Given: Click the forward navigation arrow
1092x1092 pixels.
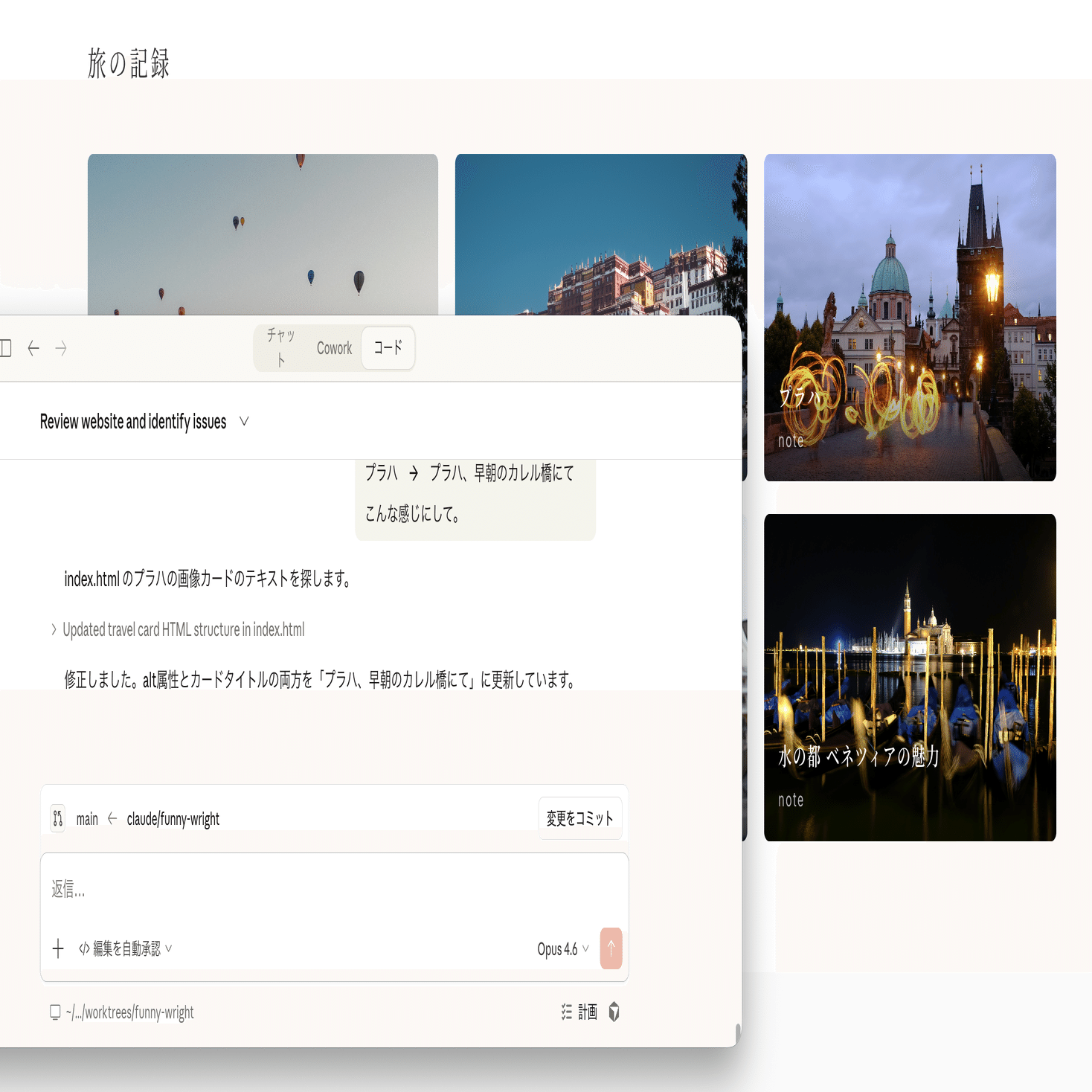Looking at the screenshot, I should pos(62,347).
